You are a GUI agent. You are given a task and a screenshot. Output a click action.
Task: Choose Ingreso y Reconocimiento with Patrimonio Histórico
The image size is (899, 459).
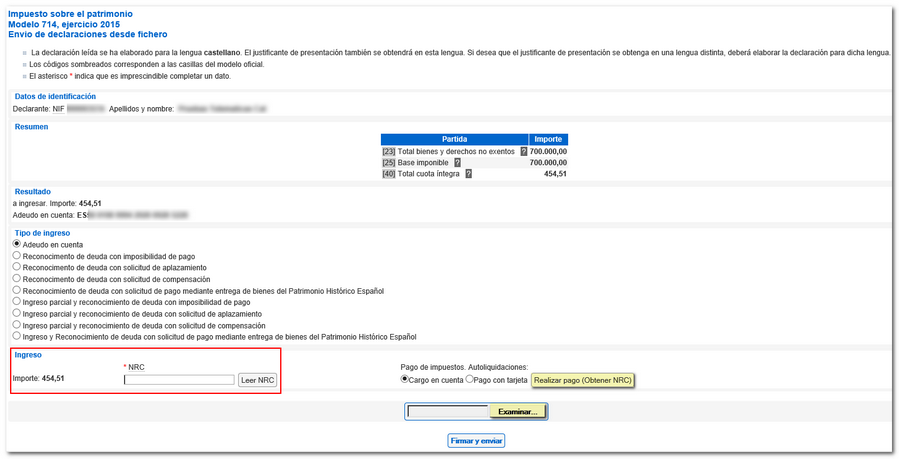16,336
